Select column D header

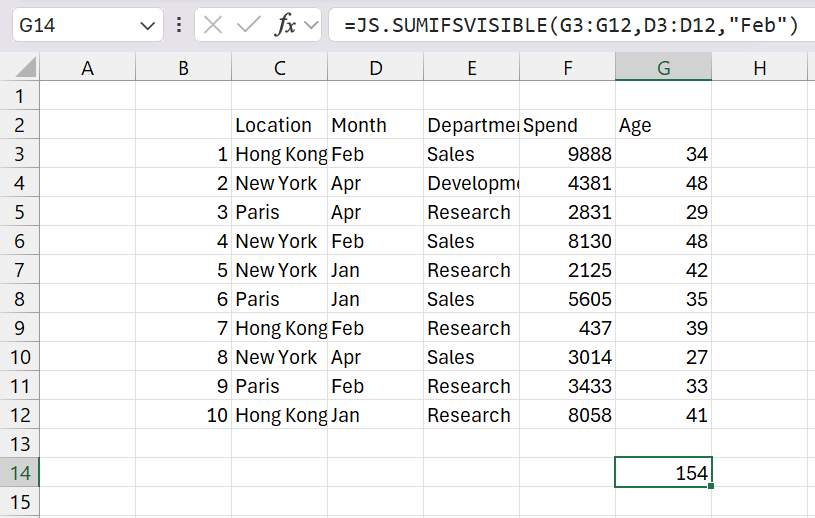375,68
